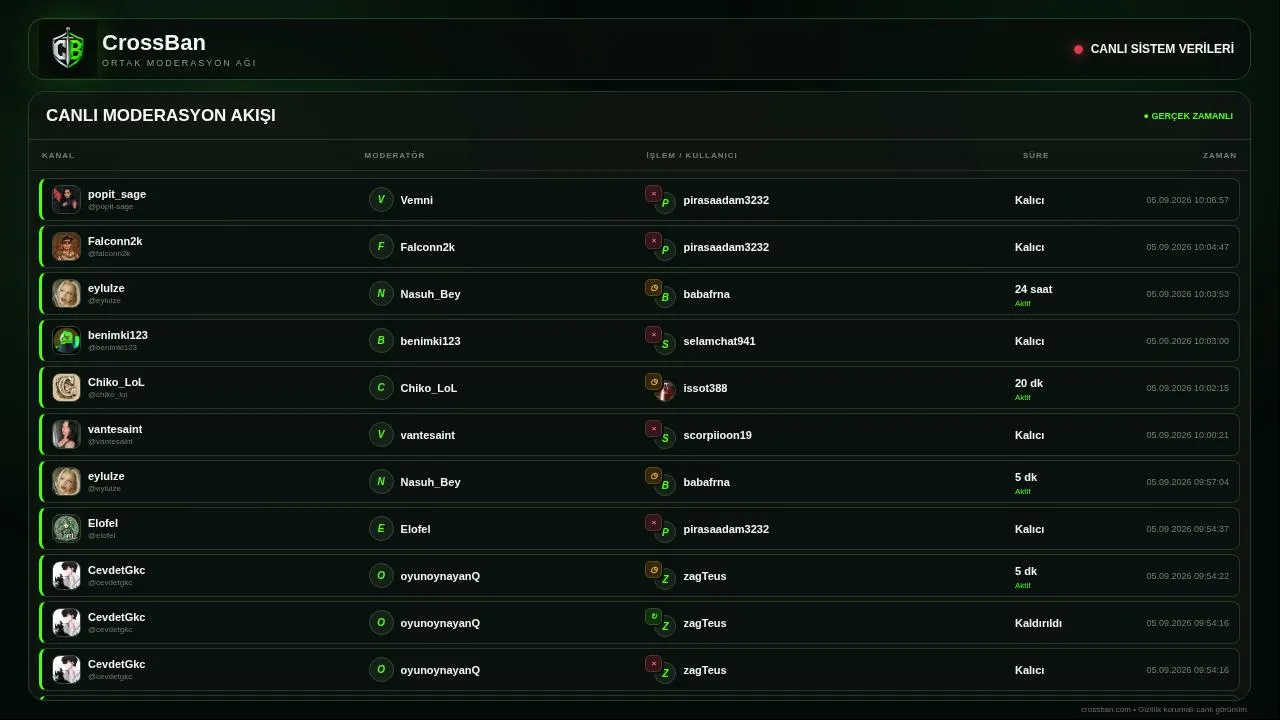Screen dimensions: 1280x720
Task: Click the CrossBan shield logo
Action: [68, 49]
